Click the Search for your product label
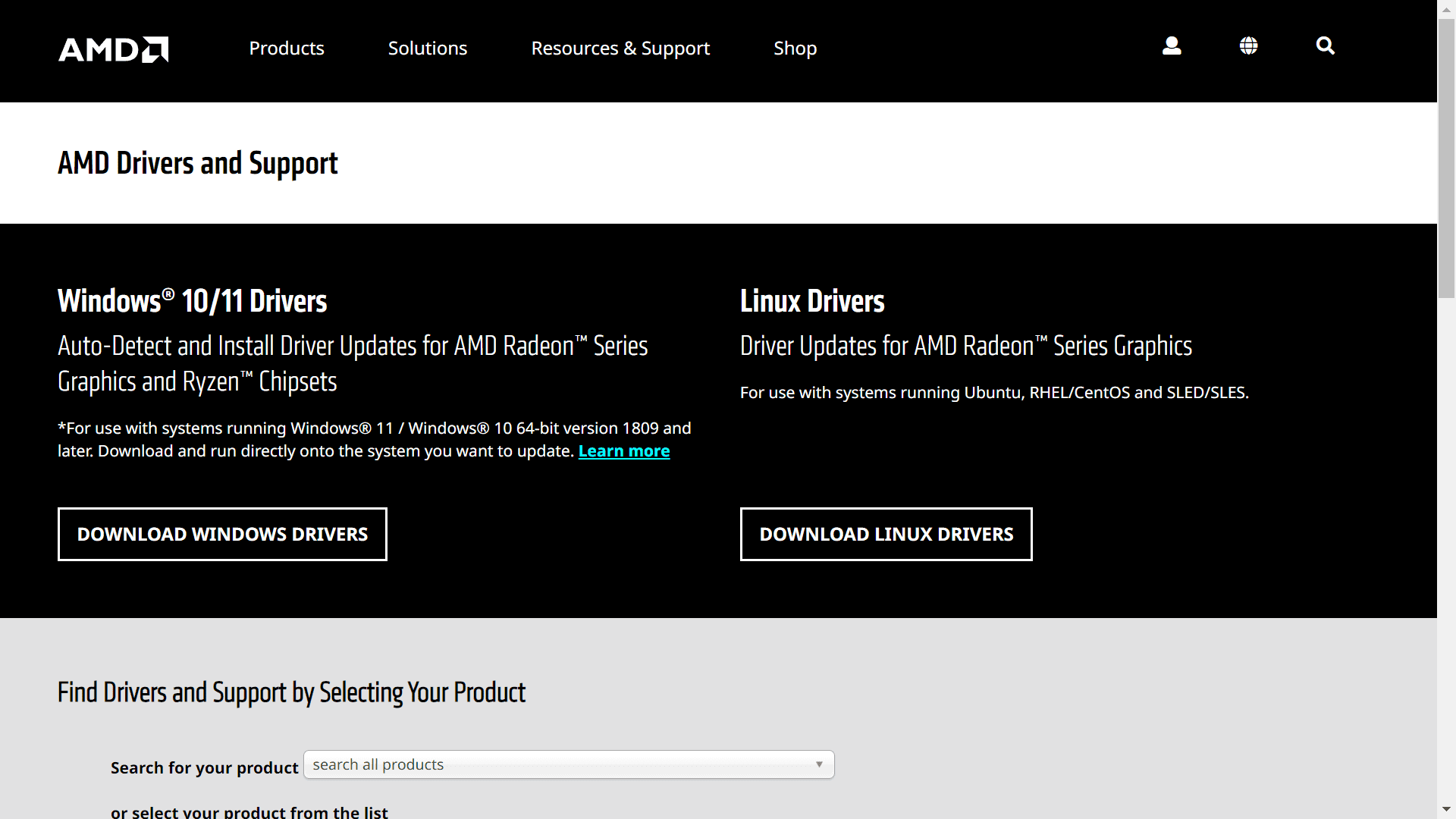1456x819 pixels. coord(205,767)
